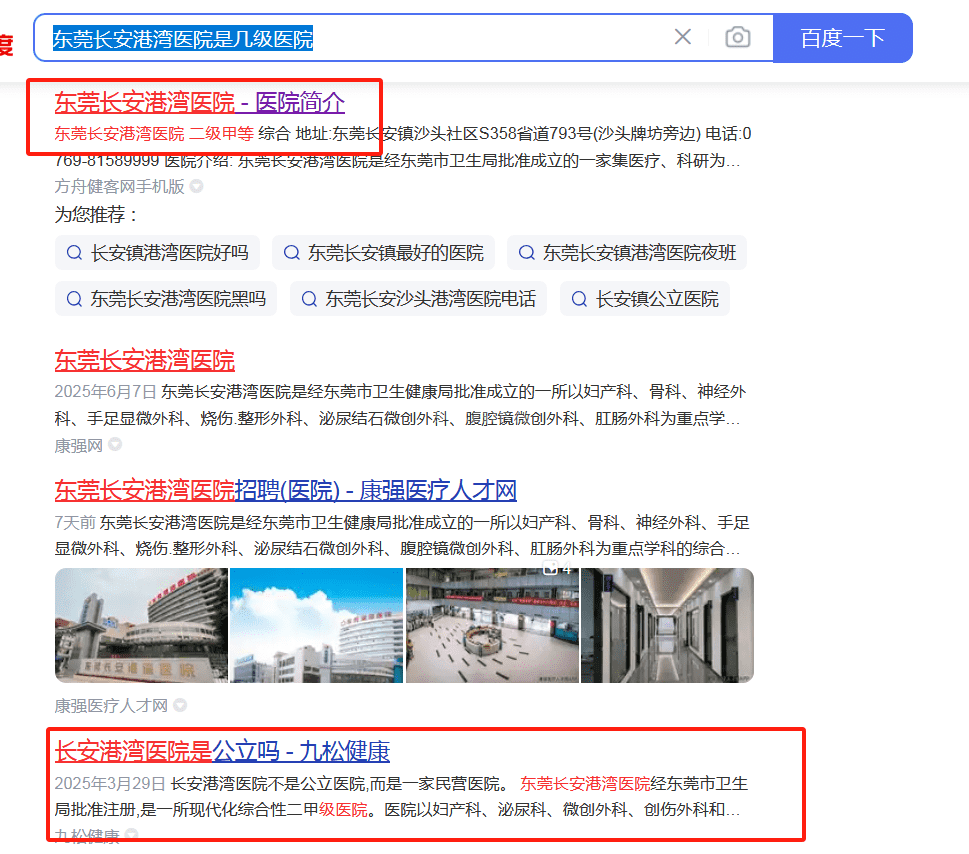969x854 pixels.
Task: Click source label 方舟健客网手机版
Action: pyautogui.click(x=119, y=187)
